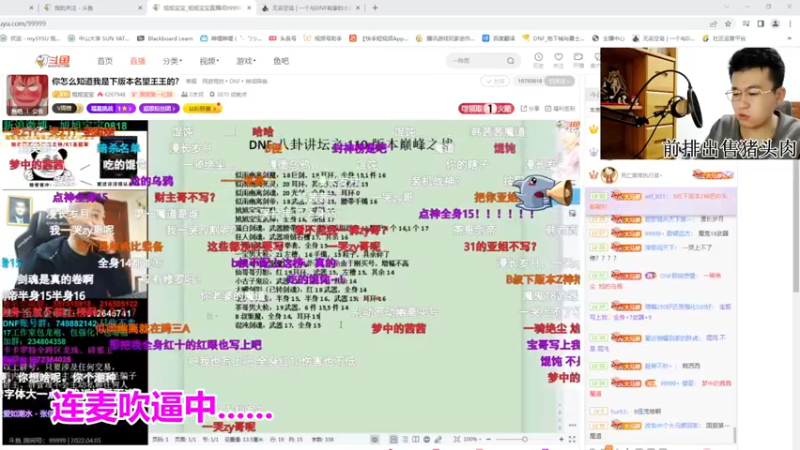The image size is (800, 450).
Task: Click the zoom out minus button
Action: point(488,439)
